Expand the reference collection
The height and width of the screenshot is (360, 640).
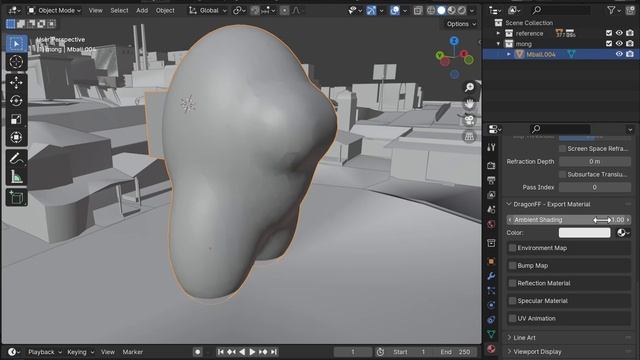click(498, 33)
